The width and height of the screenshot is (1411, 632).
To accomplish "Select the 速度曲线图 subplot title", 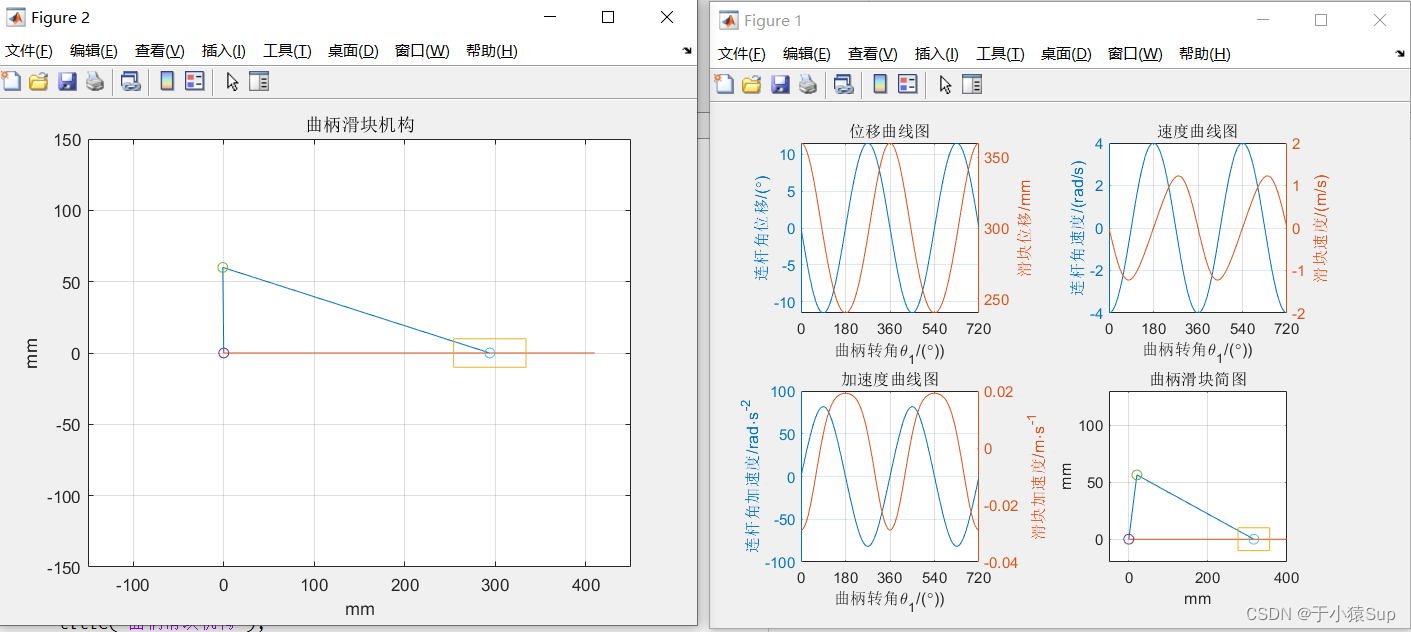I will click(x=1198, y=131).
